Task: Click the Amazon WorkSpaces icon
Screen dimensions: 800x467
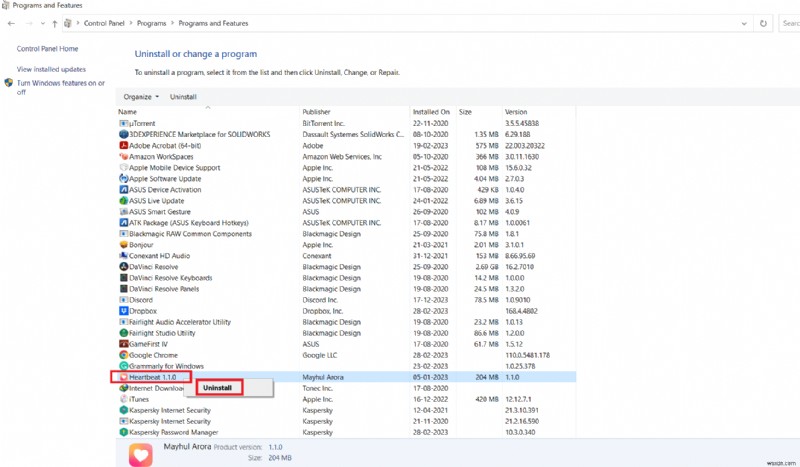Action: click(x=123, y=157)
